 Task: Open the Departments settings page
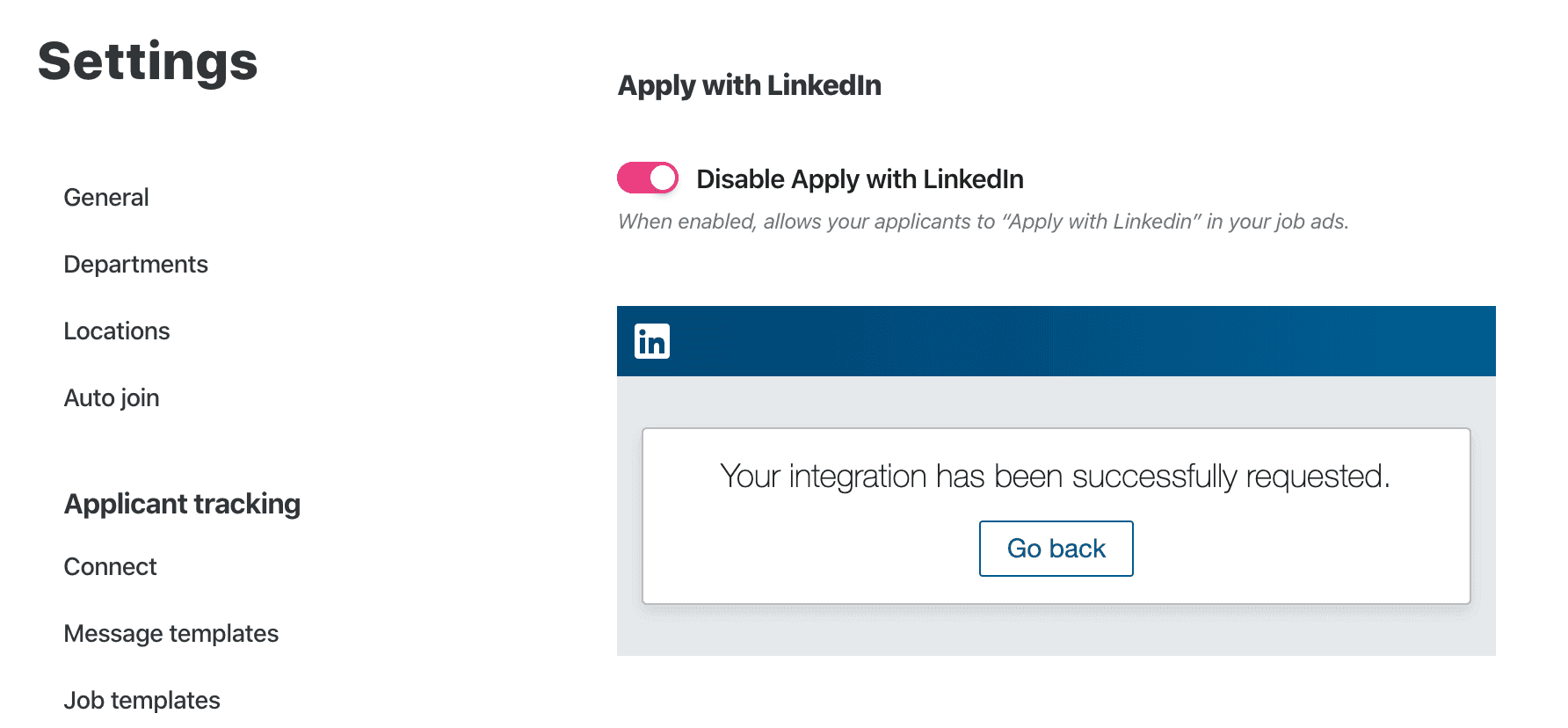coord(135,264)
